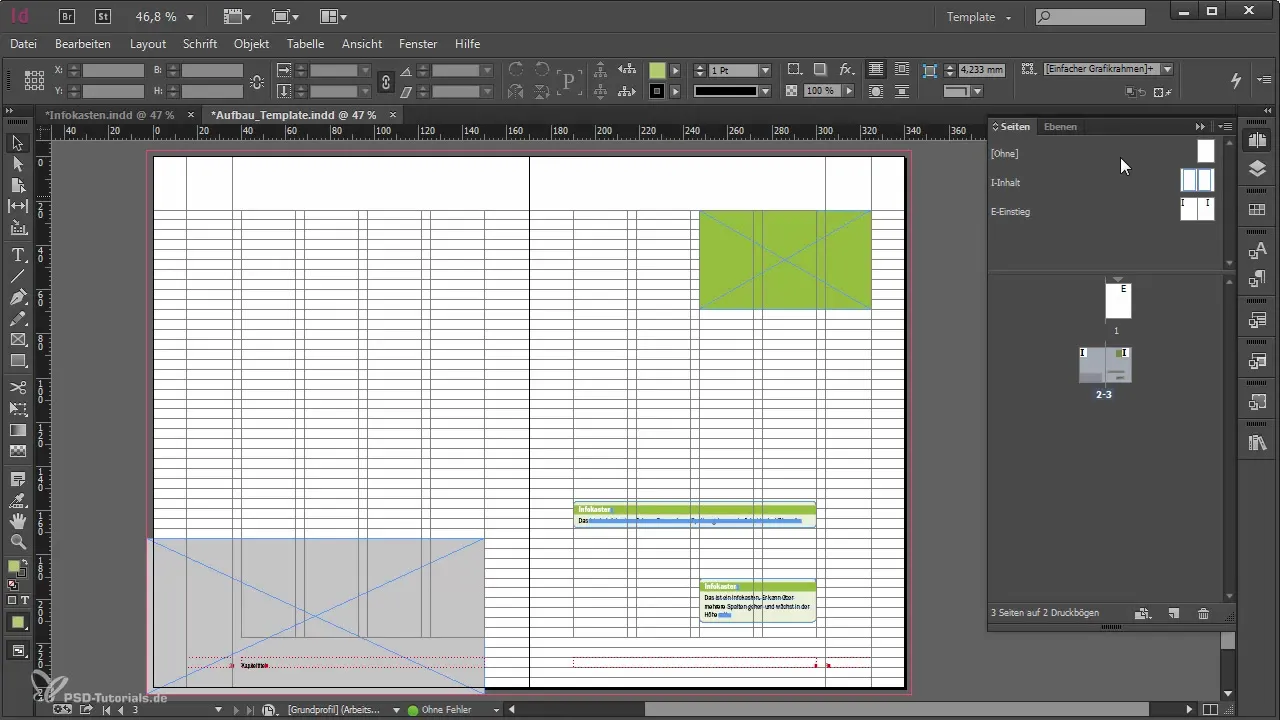
Task: Open the Datei menu
Action: (23, 44)
